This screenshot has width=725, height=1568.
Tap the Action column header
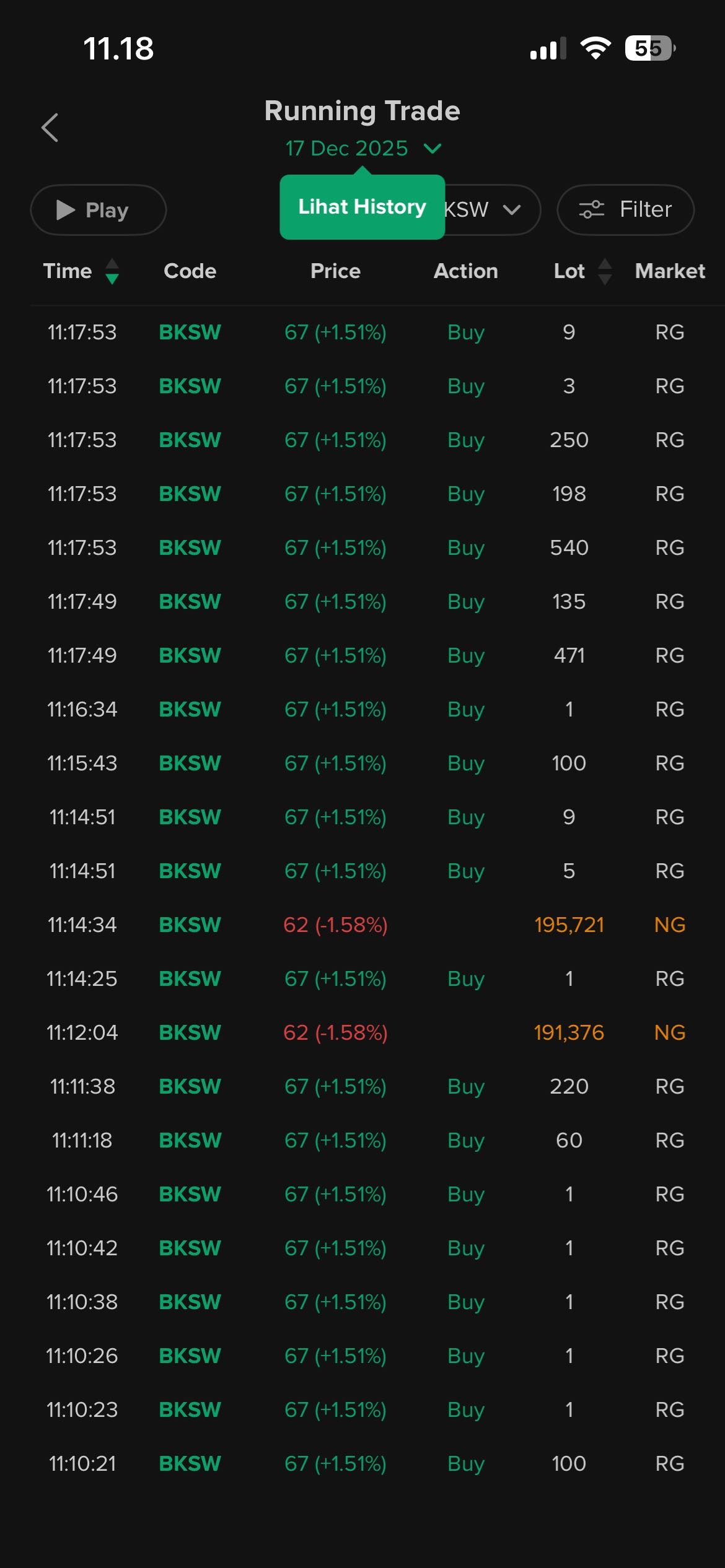click(465, 271)
